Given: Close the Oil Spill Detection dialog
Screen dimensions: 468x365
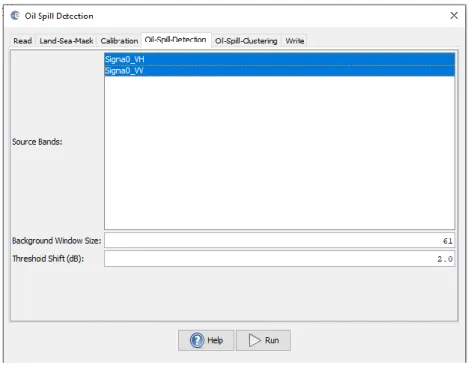Looking at the screenshot, I should (x=454, y=15).
